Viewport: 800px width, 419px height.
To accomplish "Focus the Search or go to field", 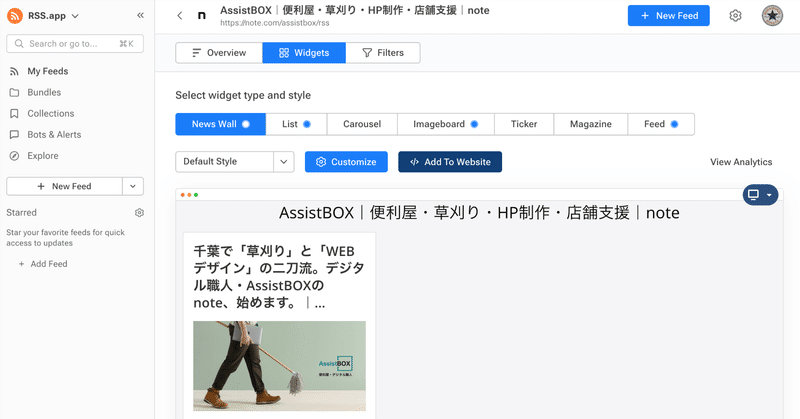I will pyautogui.click(x=75, y=44).
